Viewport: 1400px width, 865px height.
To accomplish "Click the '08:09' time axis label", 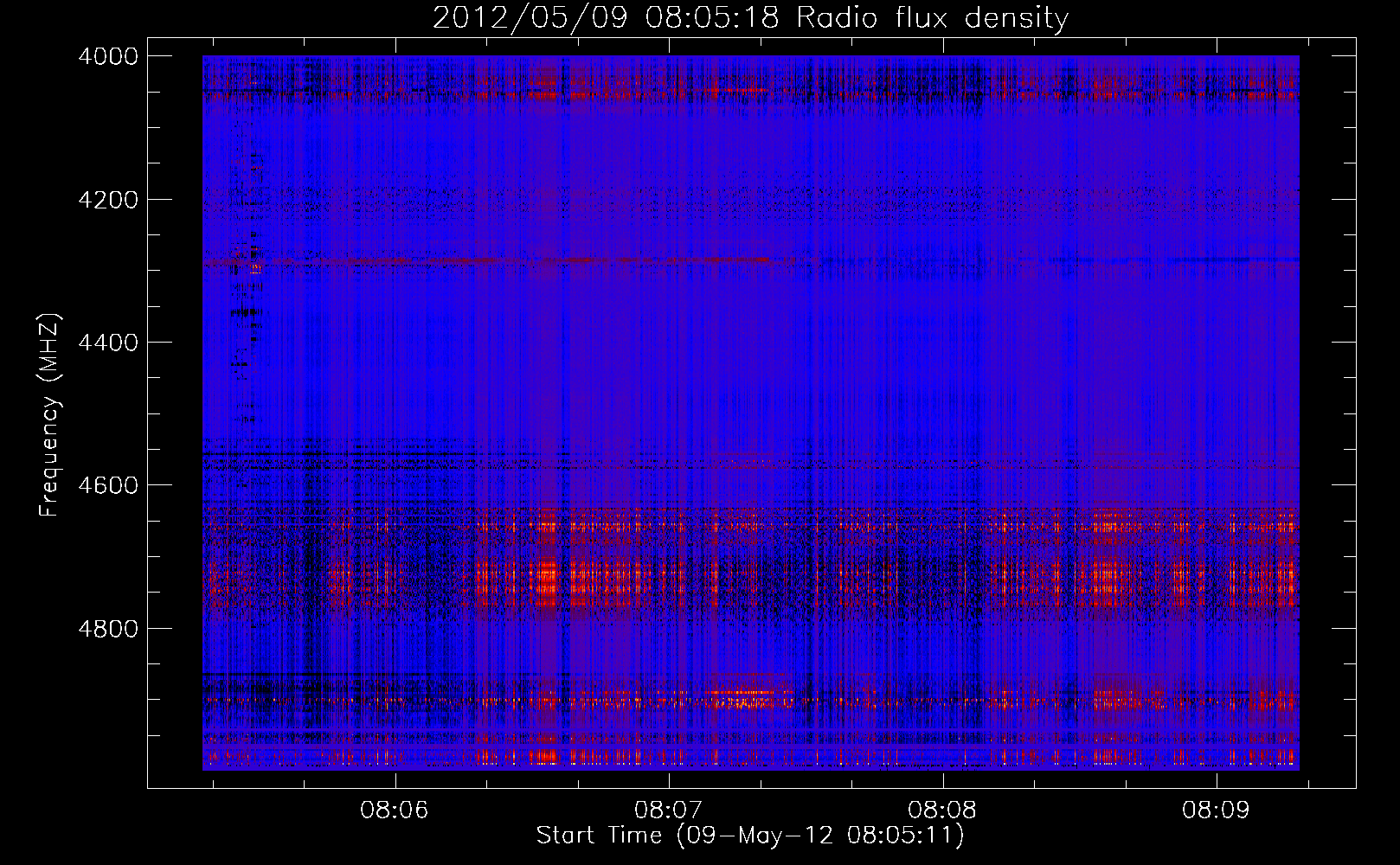I will [1217, 811].
